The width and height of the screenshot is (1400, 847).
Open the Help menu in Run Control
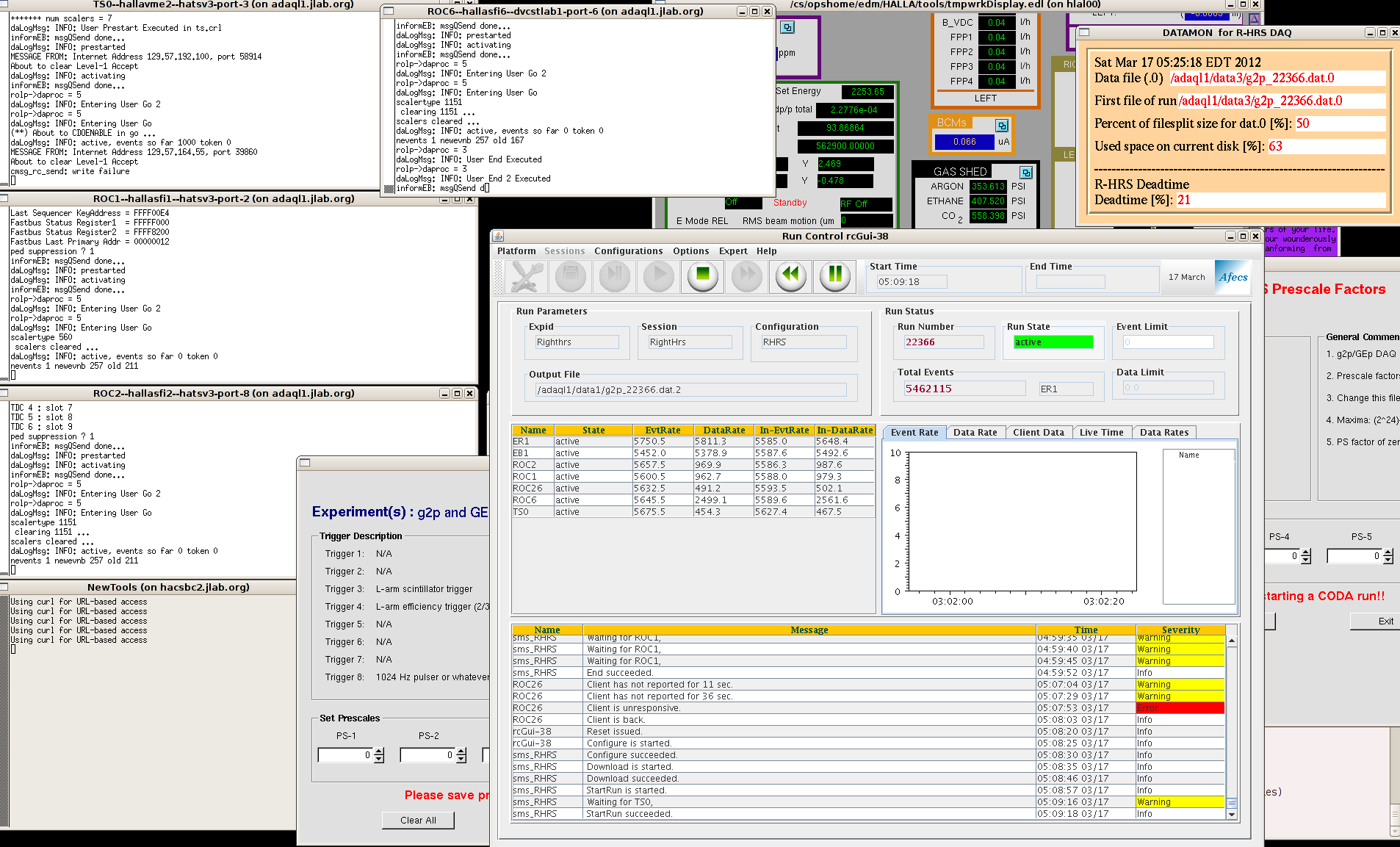(767, 251)
